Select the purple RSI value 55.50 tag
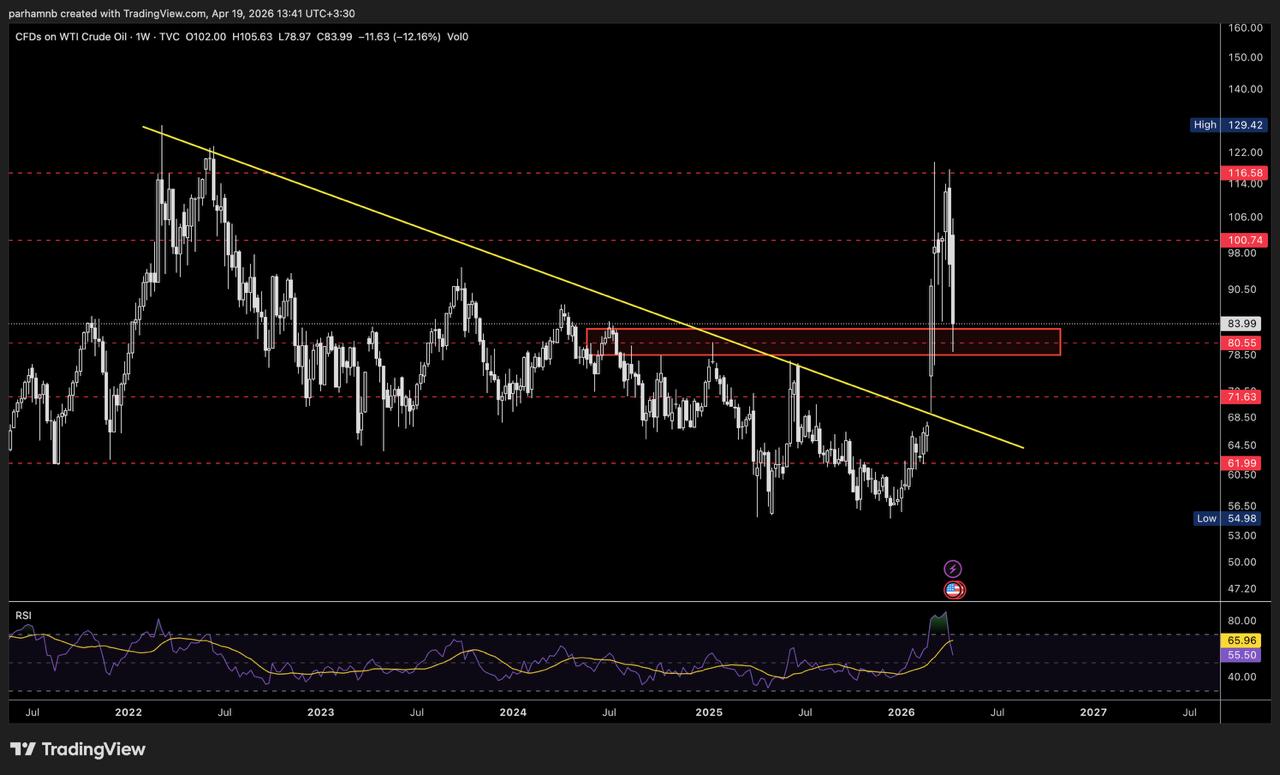Viewport: 1280px width, 775px height. point(1245,654)
